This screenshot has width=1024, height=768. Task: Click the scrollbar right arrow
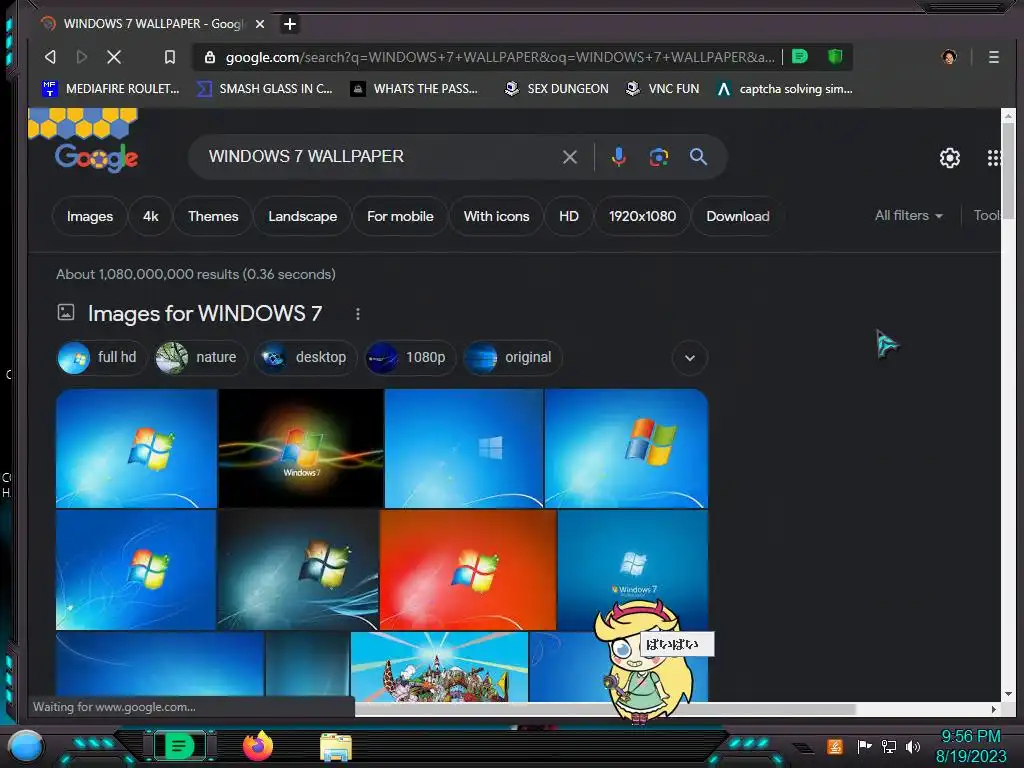click(994, 709)
